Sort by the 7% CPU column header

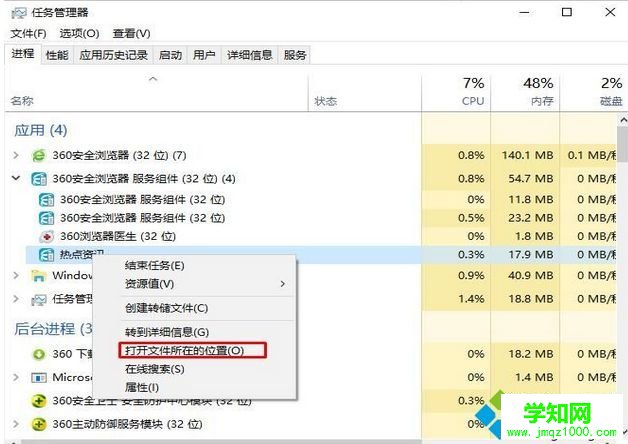pos(456,91)
